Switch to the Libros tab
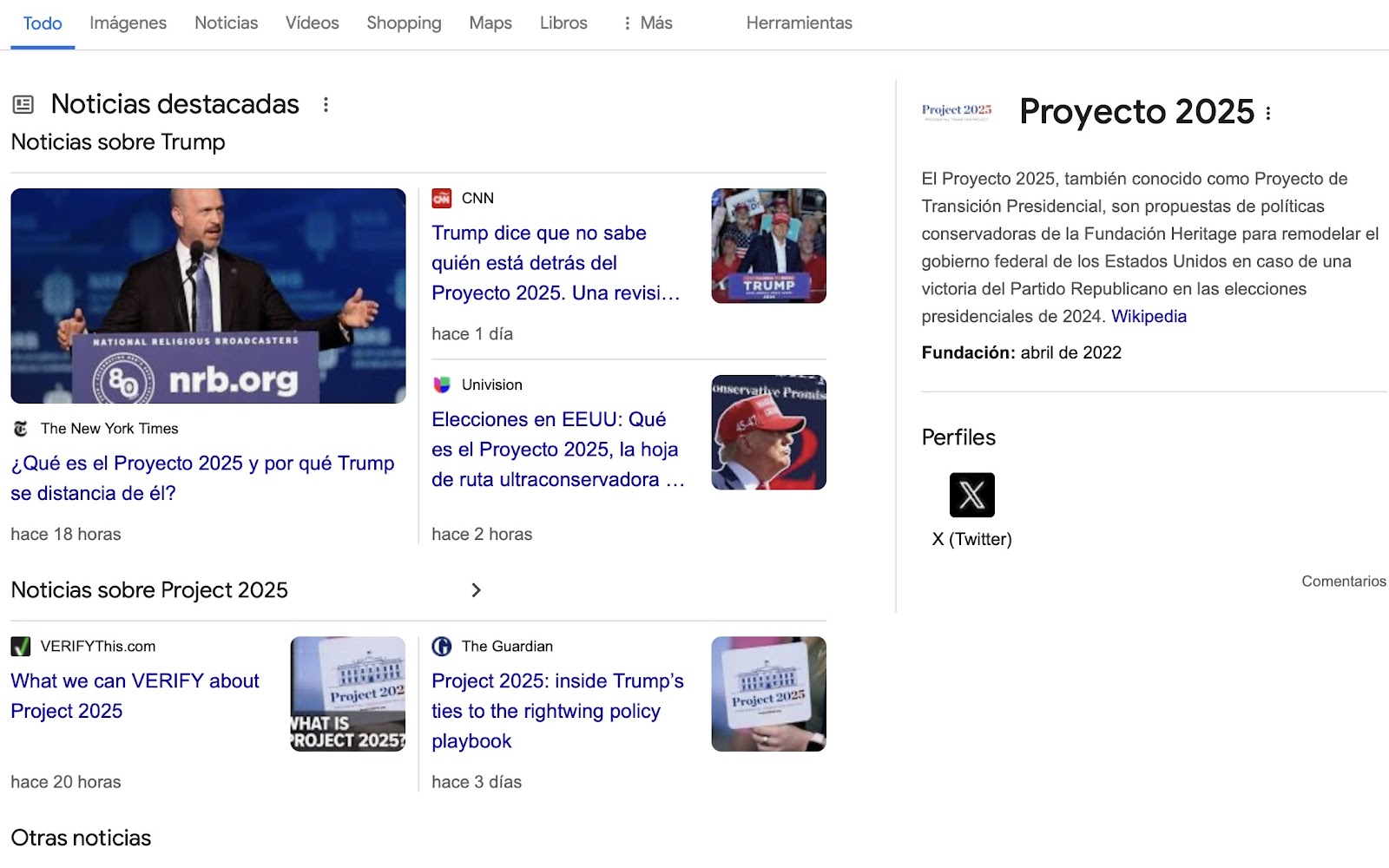The width and height of the screenshot is (1389, 868). coord(563,23)
